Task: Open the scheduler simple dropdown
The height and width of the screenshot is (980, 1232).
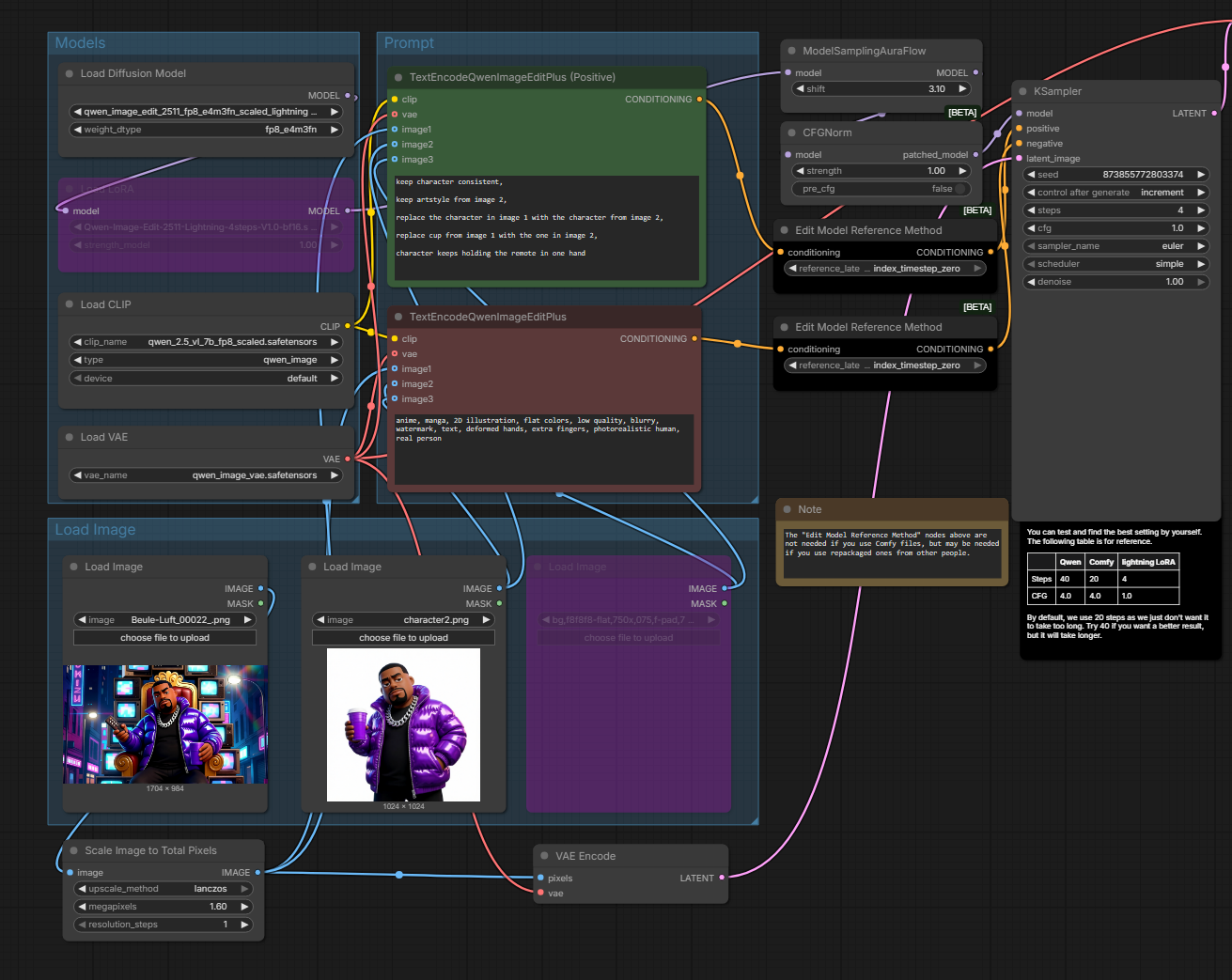Action: pos(1115,264)
